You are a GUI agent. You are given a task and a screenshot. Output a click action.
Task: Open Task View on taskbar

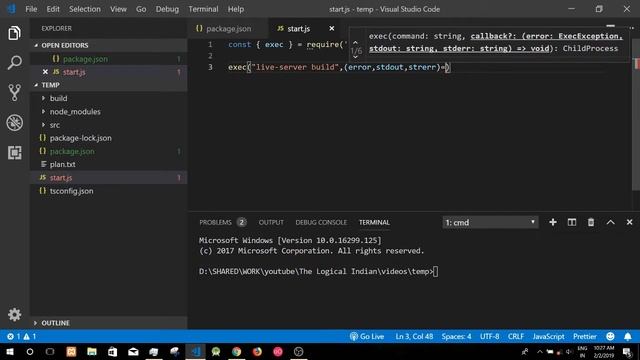(50, 351)
